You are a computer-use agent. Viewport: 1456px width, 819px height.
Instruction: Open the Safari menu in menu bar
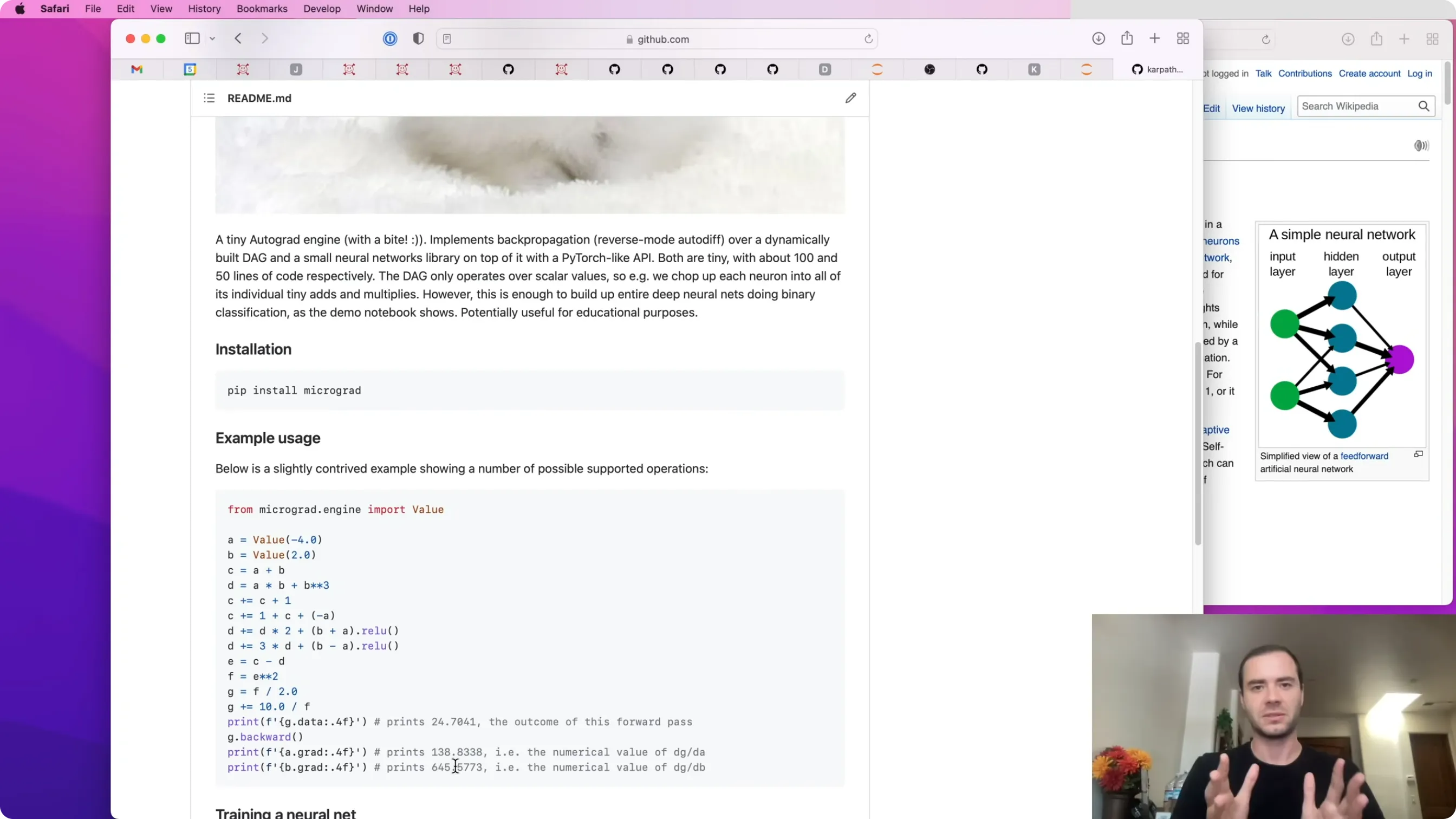click(55, 9)
